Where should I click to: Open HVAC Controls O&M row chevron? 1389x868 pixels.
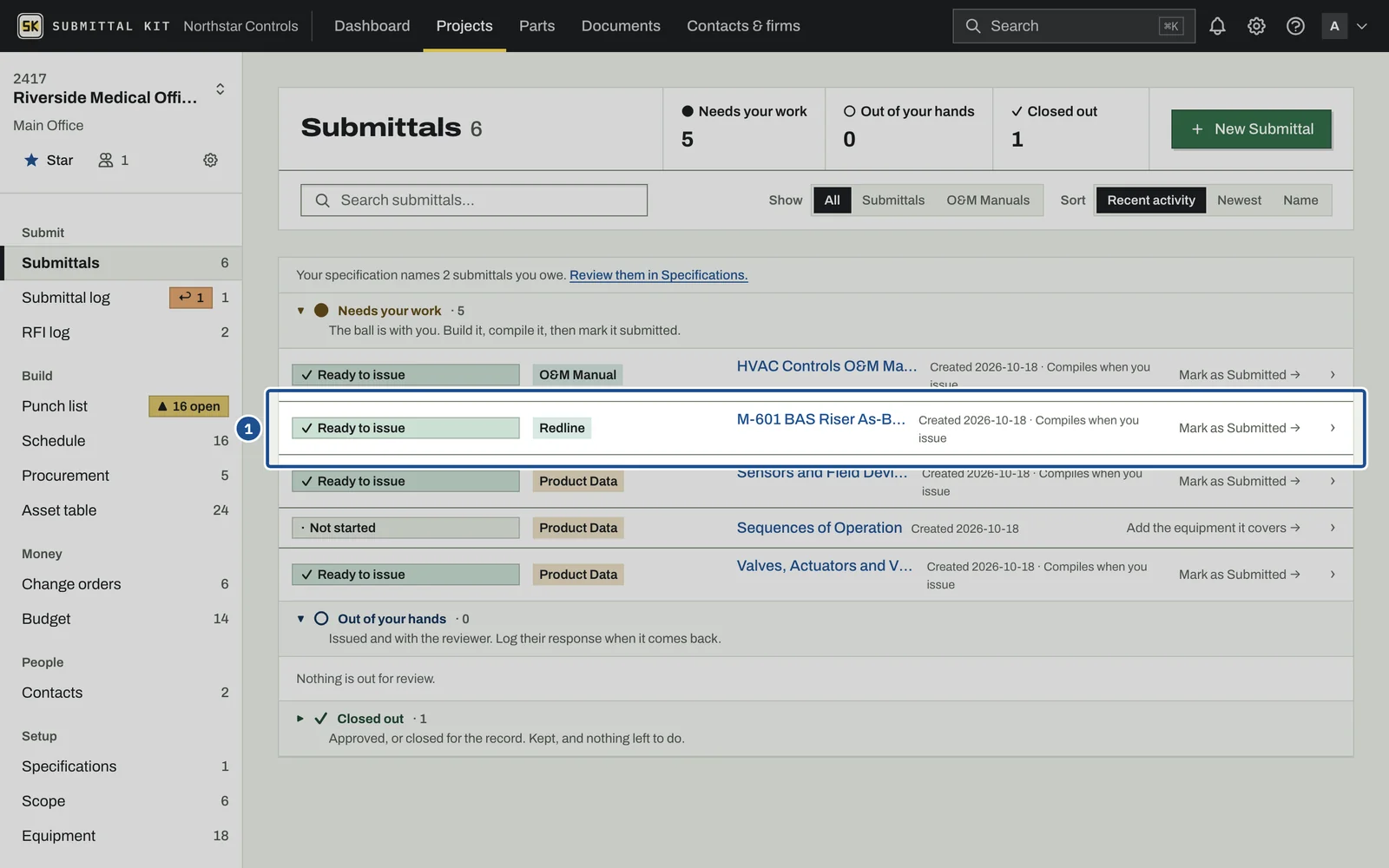1333,375
